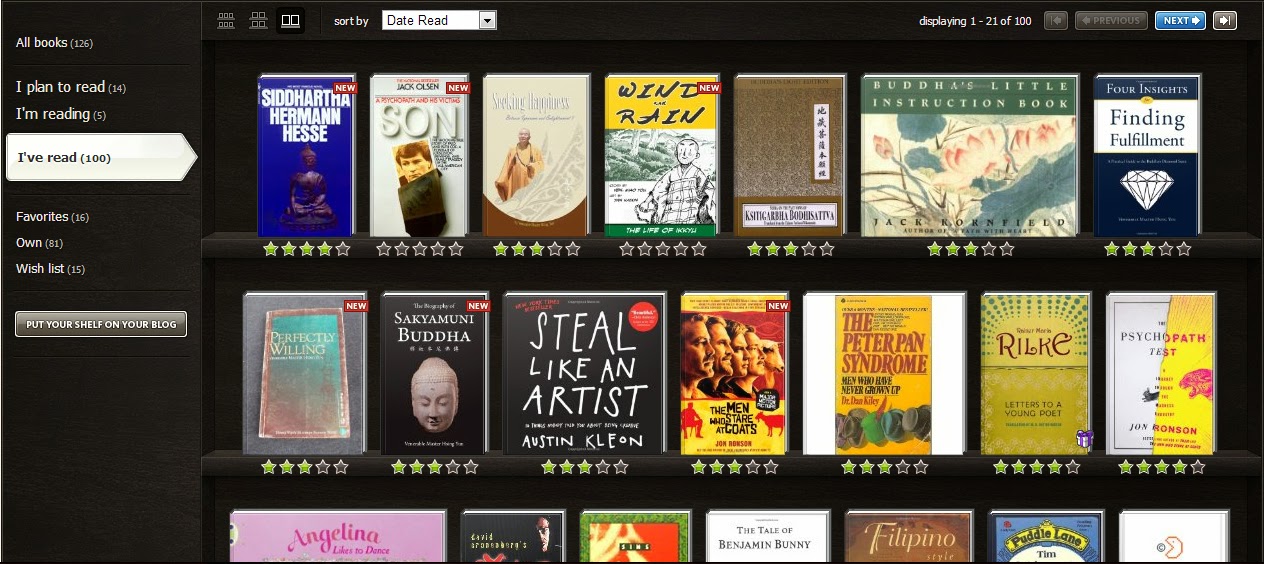This screenshot has height=564, width=1264.
Task: Open the sort by Date Read dropdown
Action: [x=439, y=20]
